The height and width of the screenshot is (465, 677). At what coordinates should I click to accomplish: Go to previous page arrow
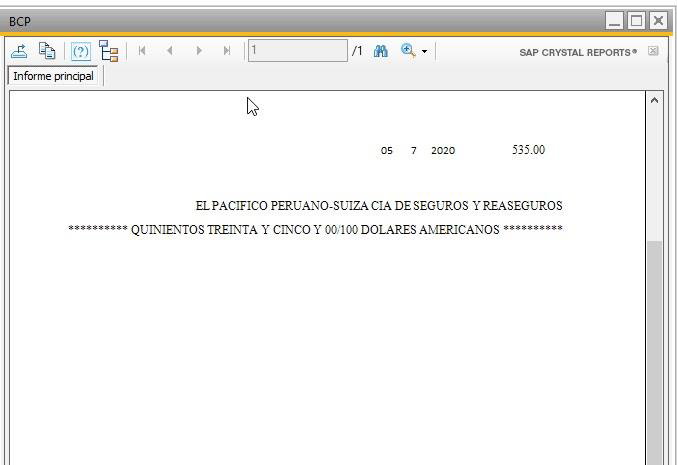[x=170, y=51]
